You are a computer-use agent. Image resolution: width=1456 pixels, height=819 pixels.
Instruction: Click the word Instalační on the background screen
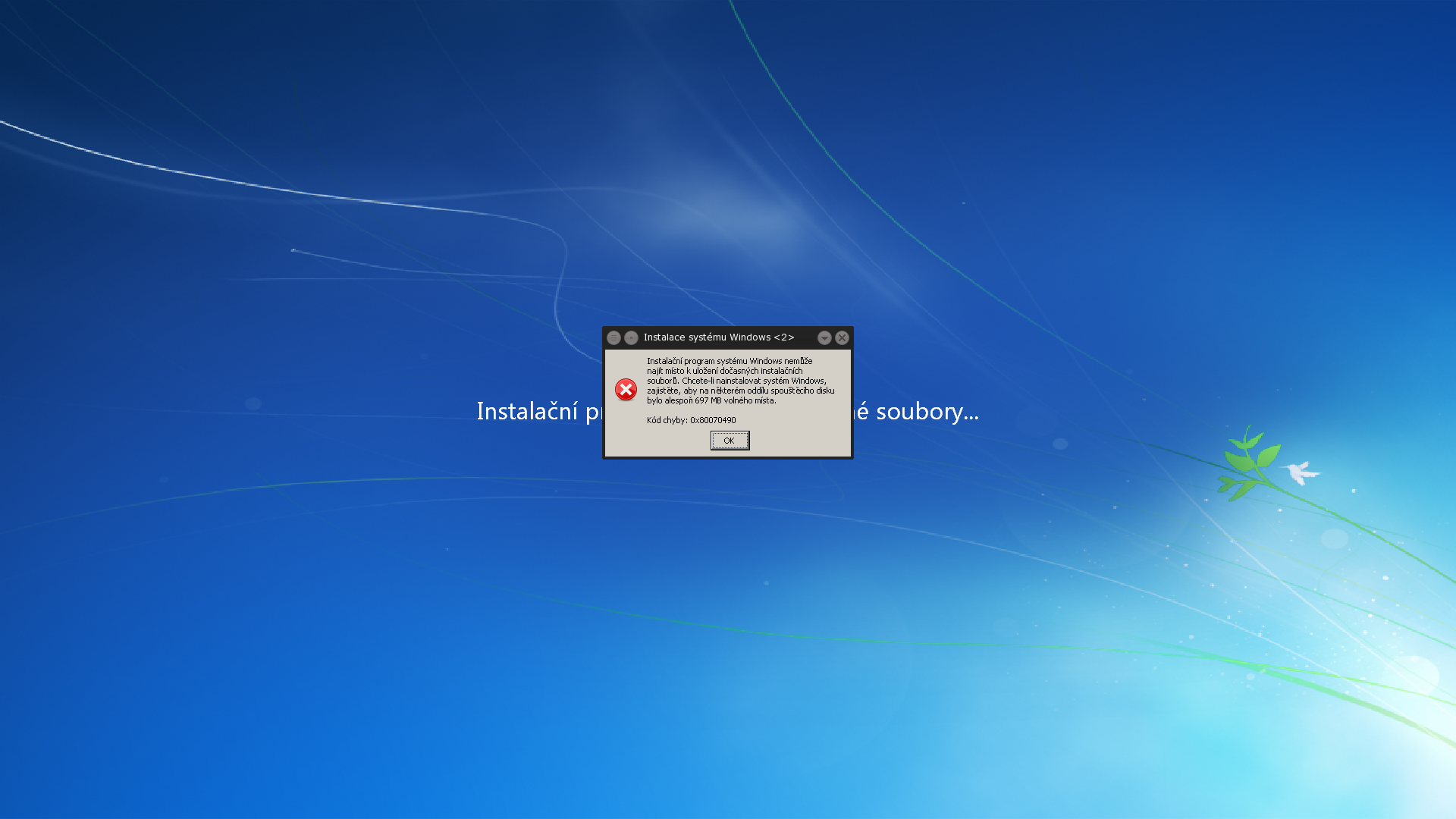[527, 411]
